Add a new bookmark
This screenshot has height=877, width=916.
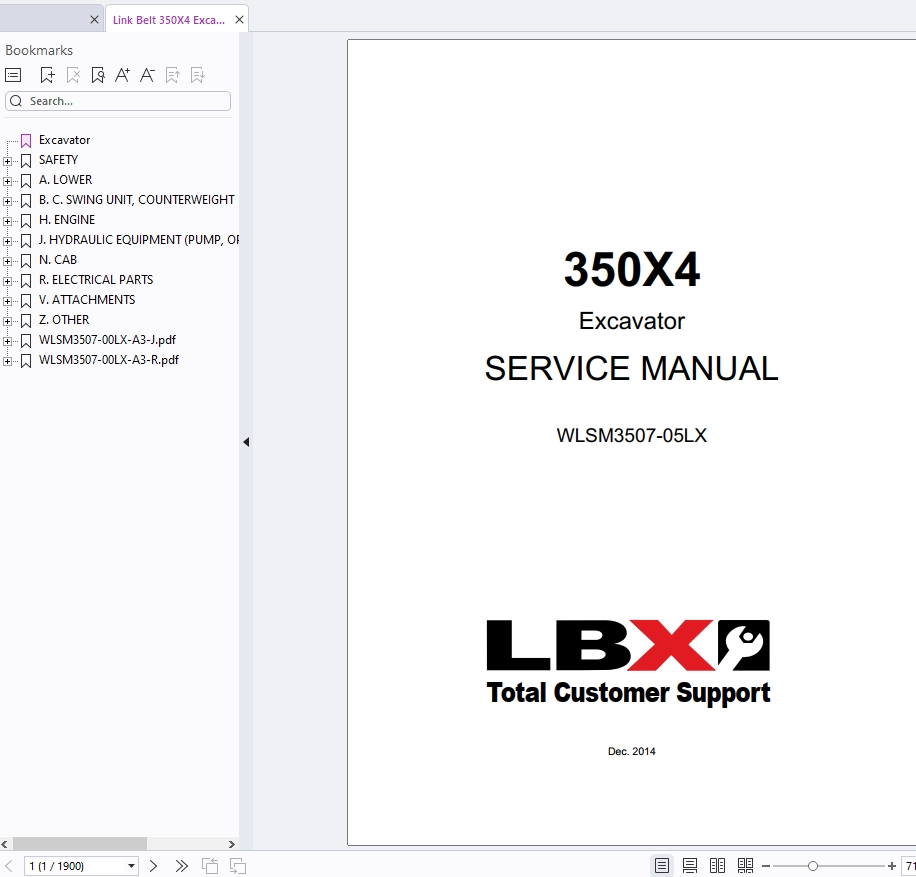[47, 75]
